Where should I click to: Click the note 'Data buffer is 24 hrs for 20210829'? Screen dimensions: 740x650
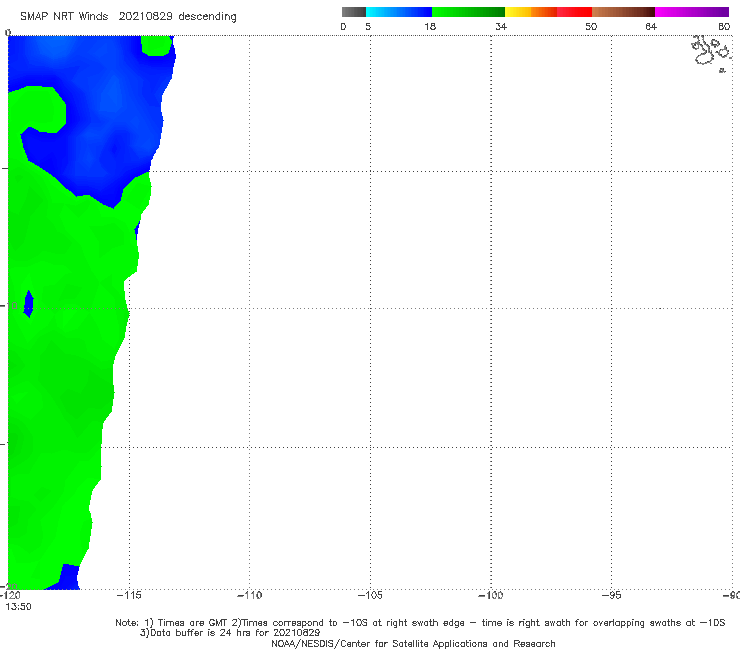pyautogui.click(x=230, y=633)
